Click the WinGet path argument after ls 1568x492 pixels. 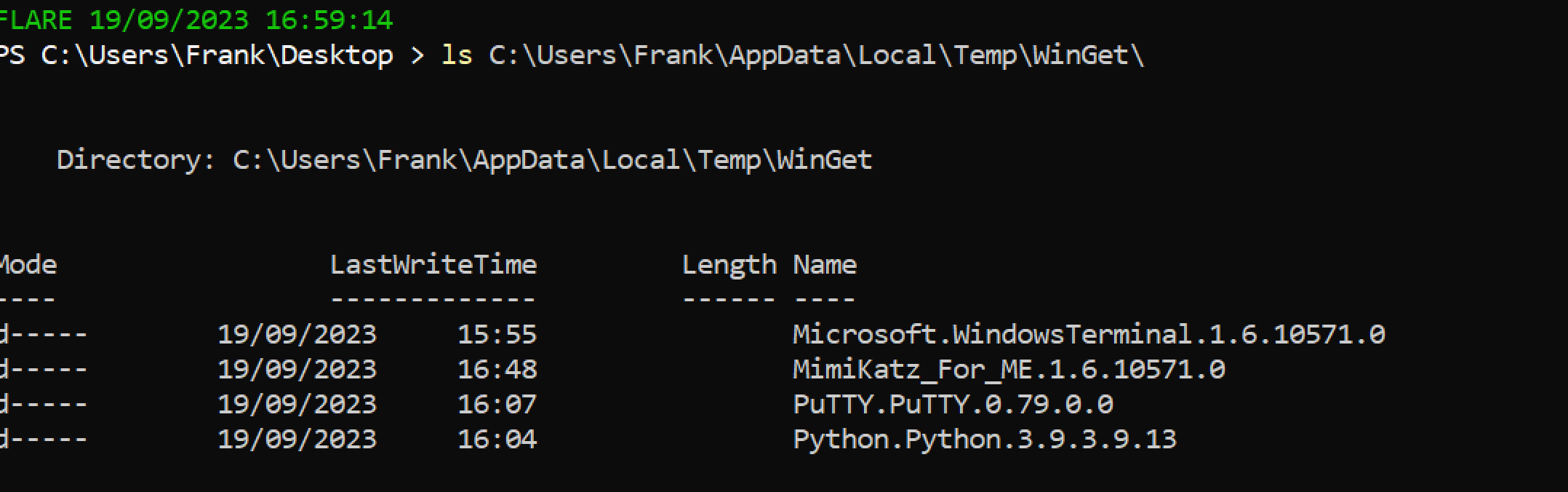click(816, 55)
